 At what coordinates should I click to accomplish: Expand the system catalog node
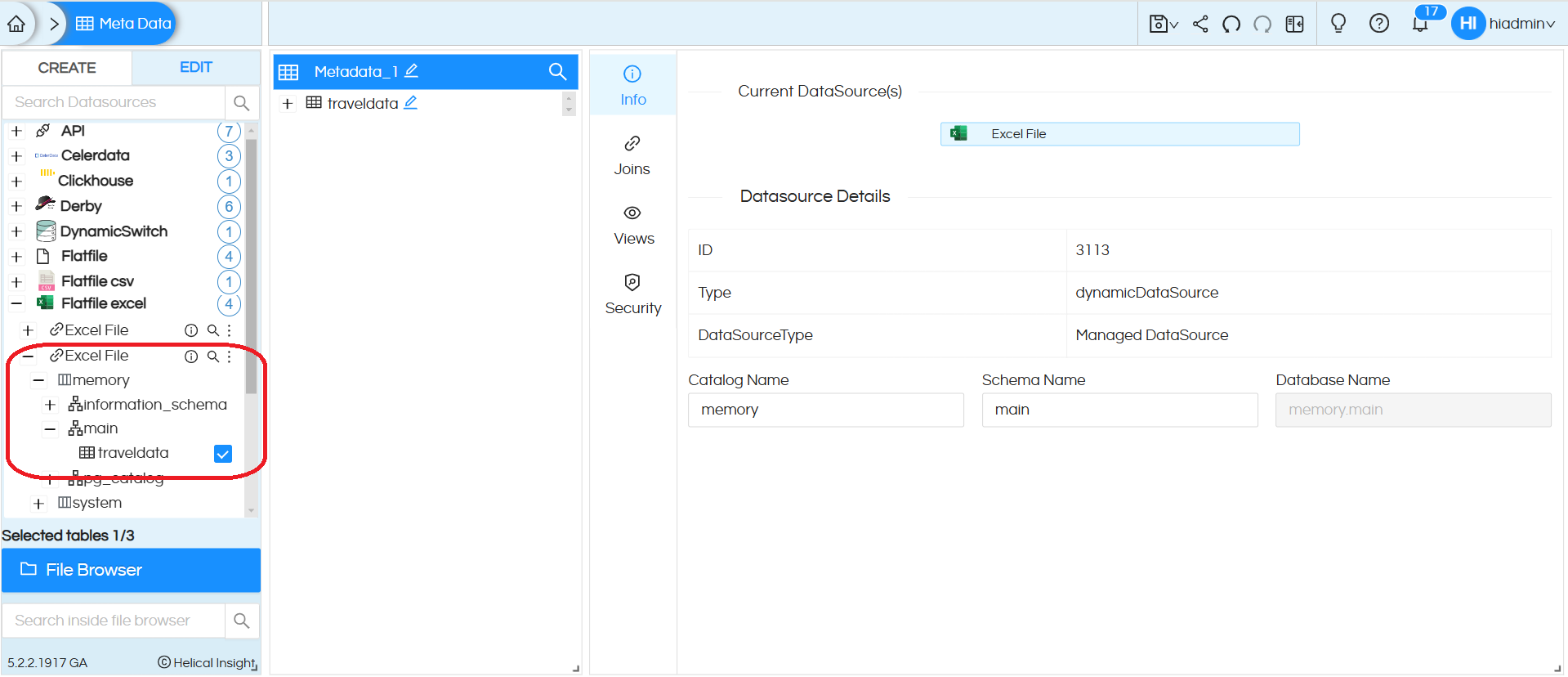click(38, 504)
